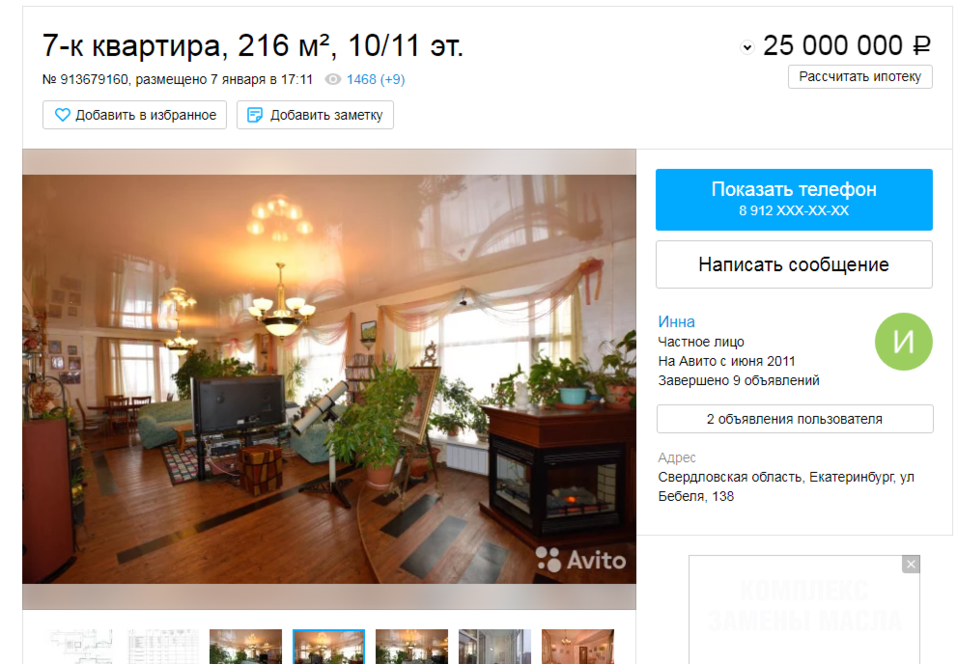
Task: Open Рассчитать ипотеку calculator
Action: (860, 77)
